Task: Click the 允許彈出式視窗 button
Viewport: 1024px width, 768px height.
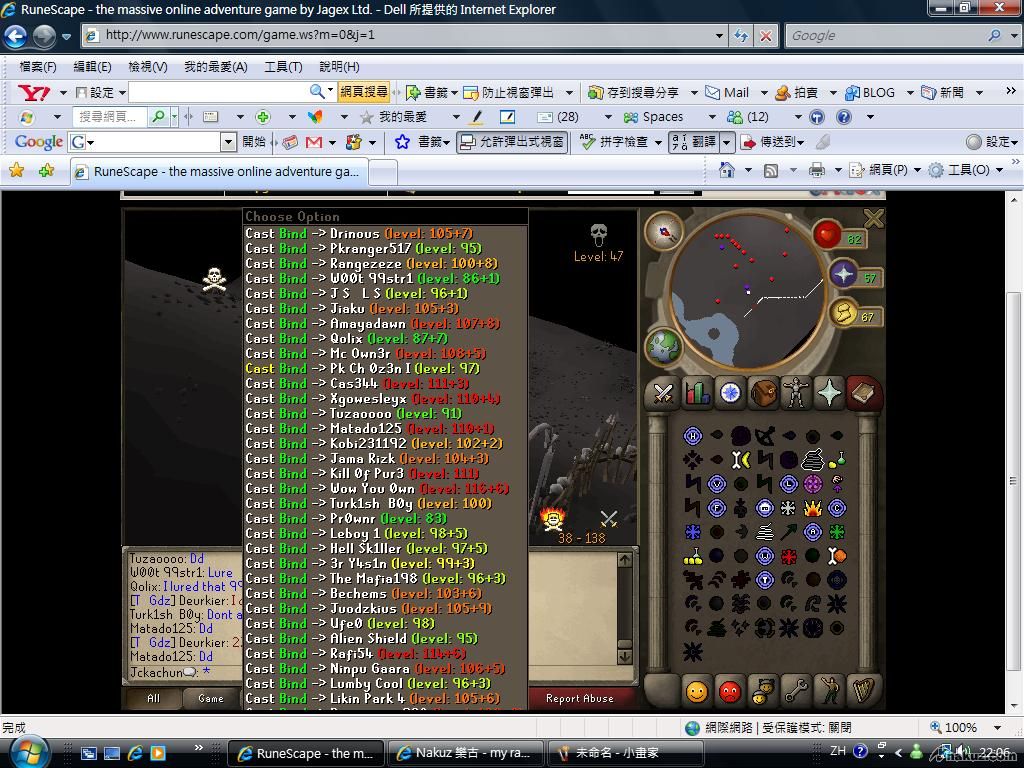Action: pos(512,142)
